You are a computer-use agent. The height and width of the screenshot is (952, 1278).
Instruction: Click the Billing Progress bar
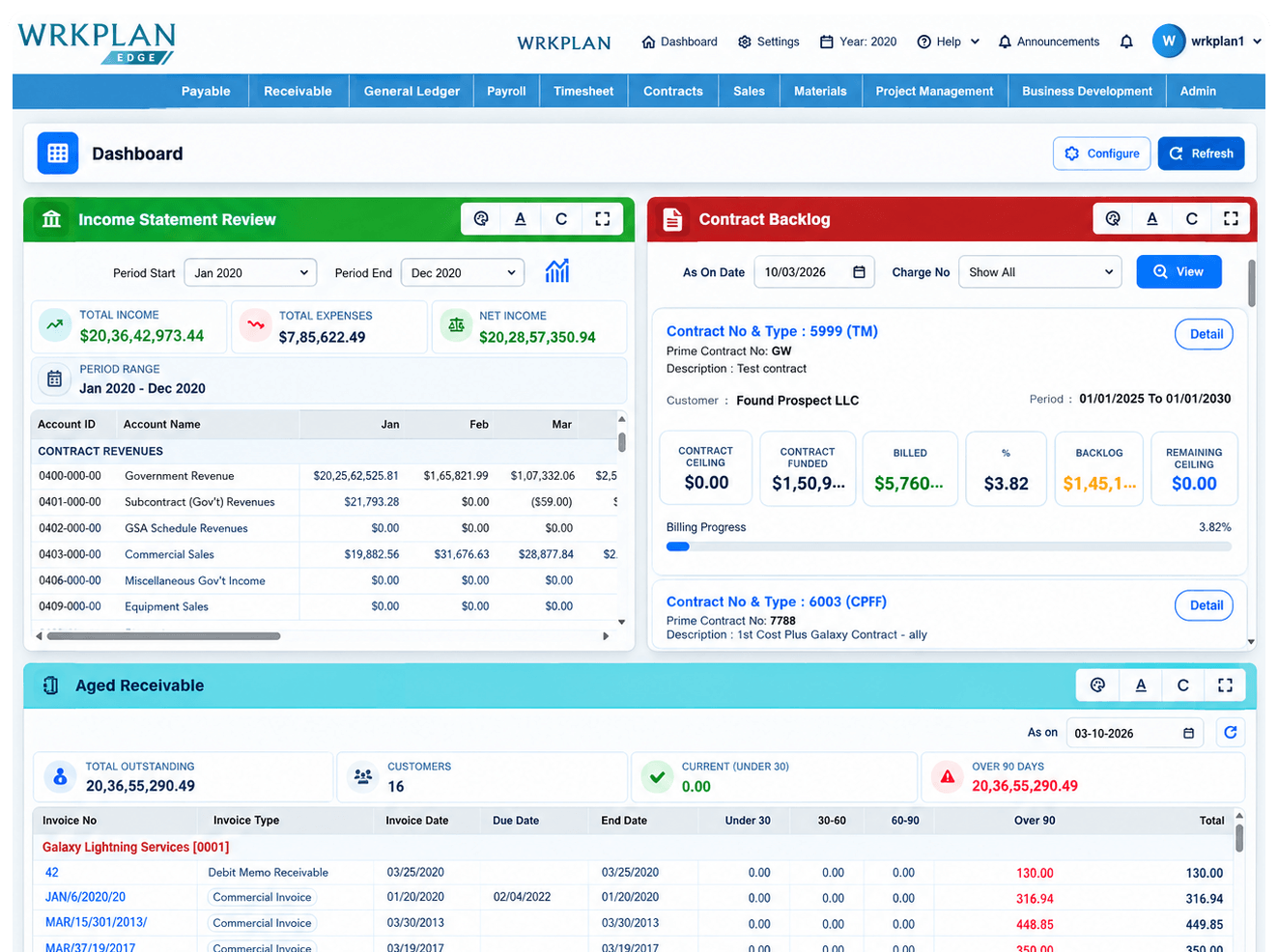(x=949, y=546)
